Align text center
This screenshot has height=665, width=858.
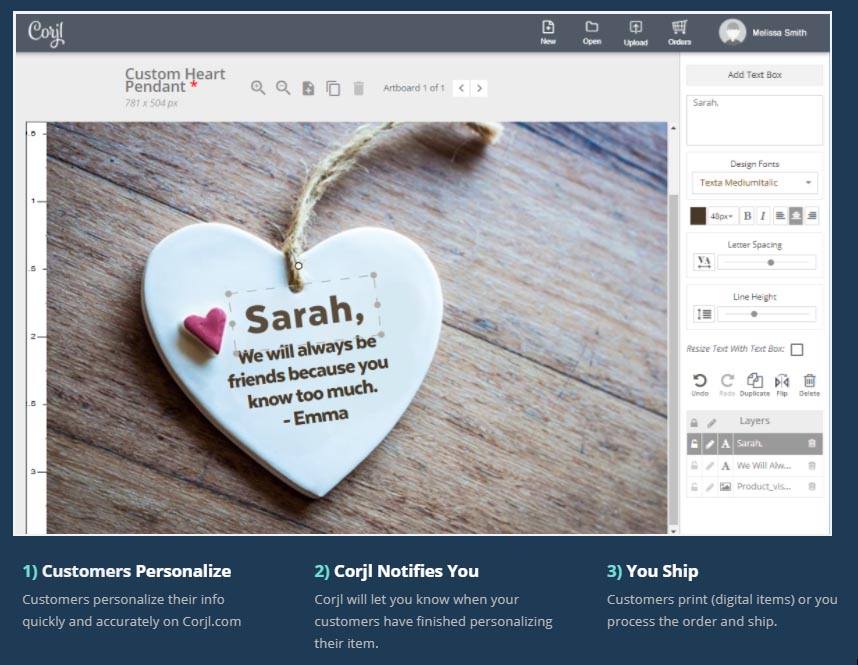(796, 216)
